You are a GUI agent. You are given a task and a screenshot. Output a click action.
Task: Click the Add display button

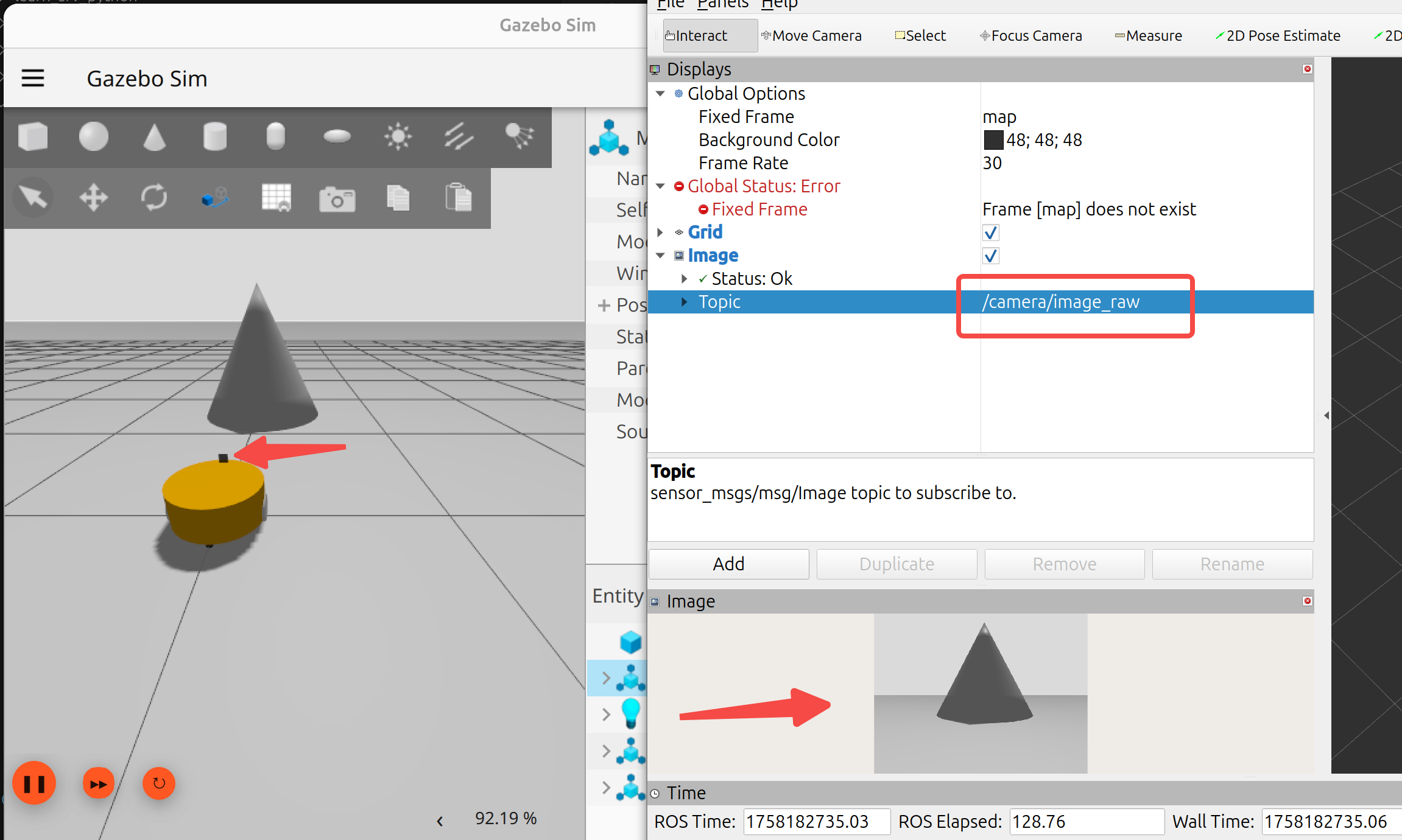(x=728, y=564)
